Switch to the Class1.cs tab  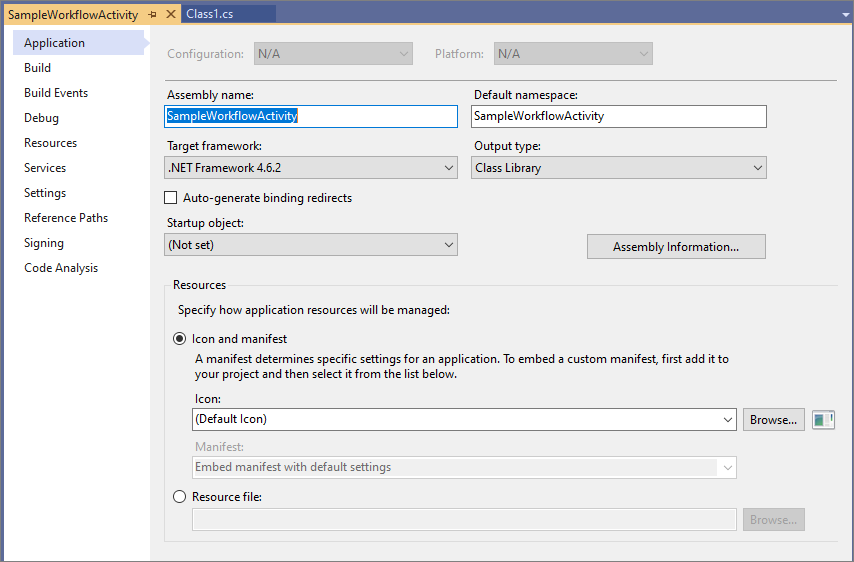pyautogui.click(x=209, y=15)
